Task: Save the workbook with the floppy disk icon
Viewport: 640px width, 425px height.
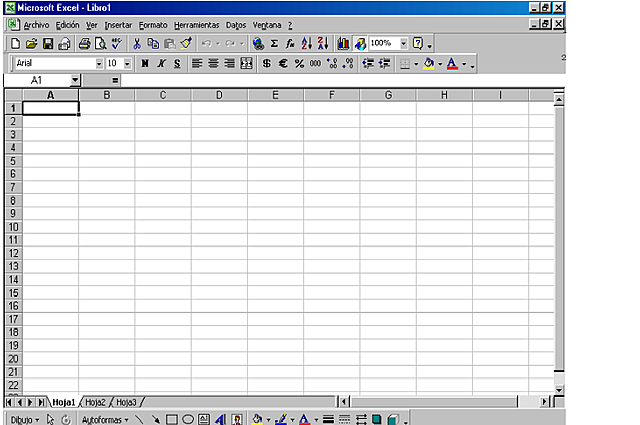Action: (48, 43)
